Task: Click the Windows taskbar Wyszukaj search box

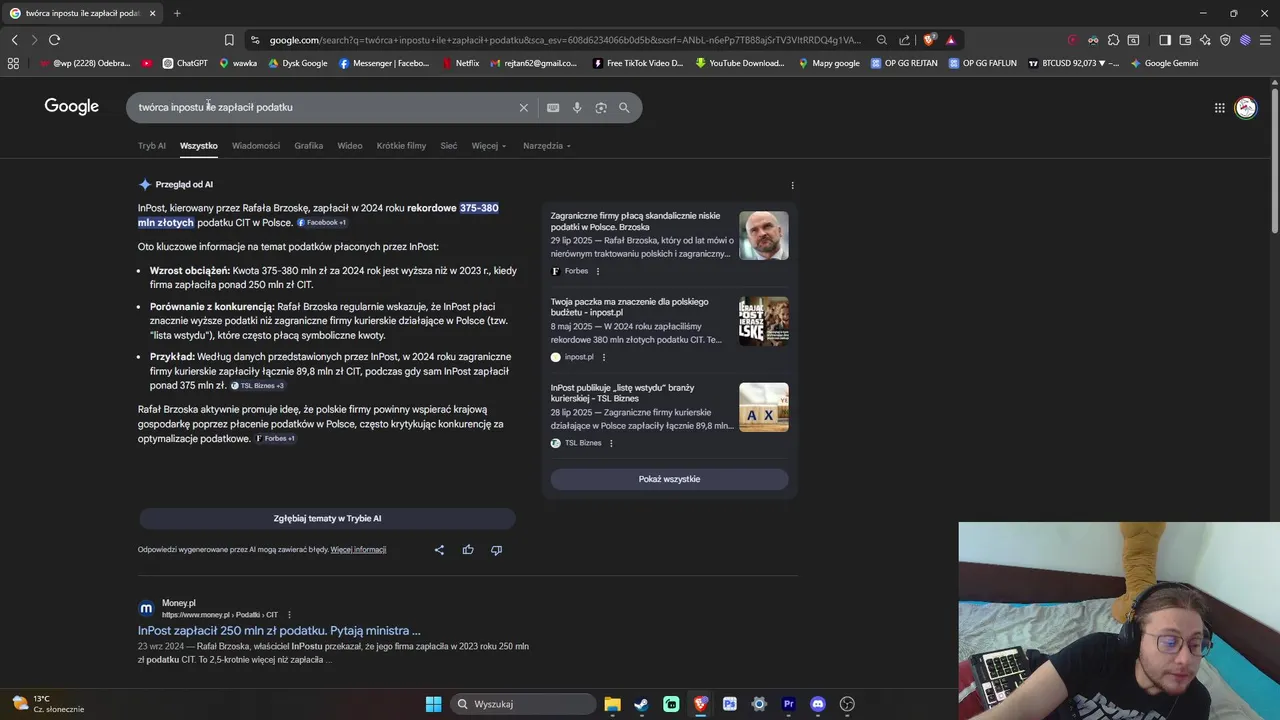Action: pyautogui.click(x=521, y=704)
